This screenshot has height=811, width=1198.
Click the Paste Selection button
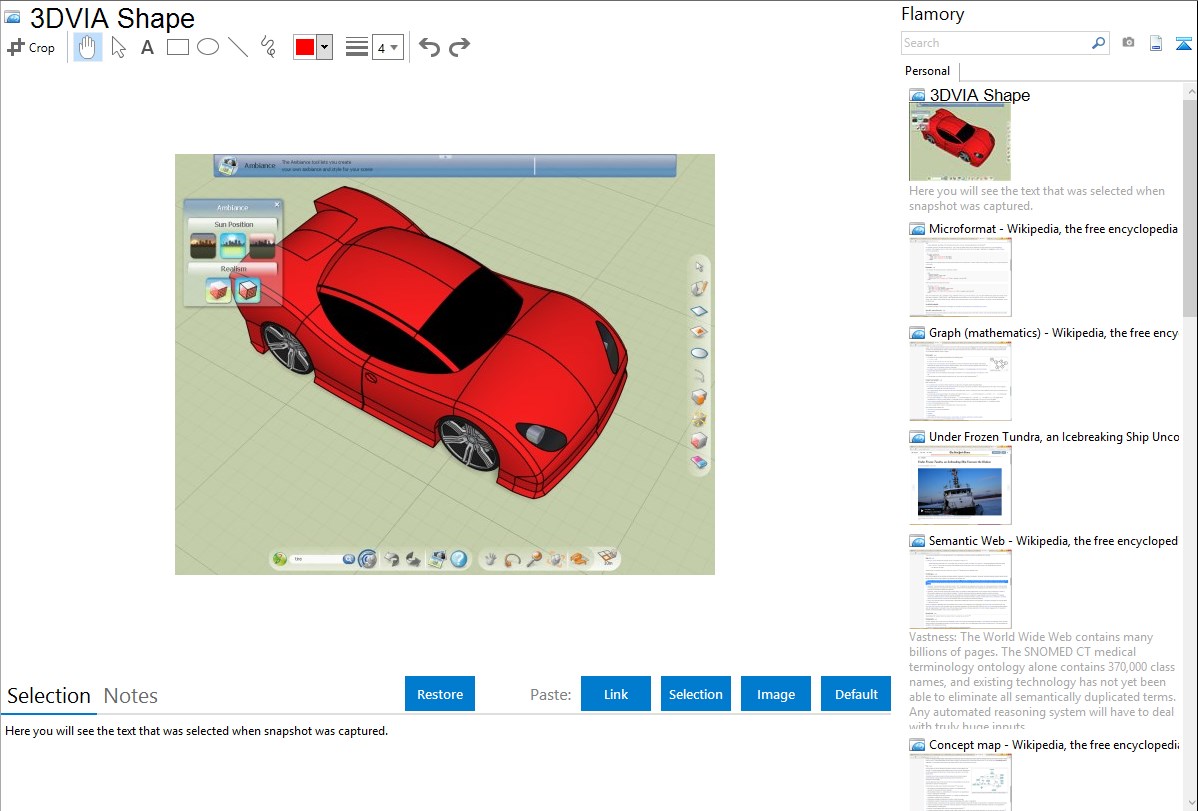(x=695, y=694)
